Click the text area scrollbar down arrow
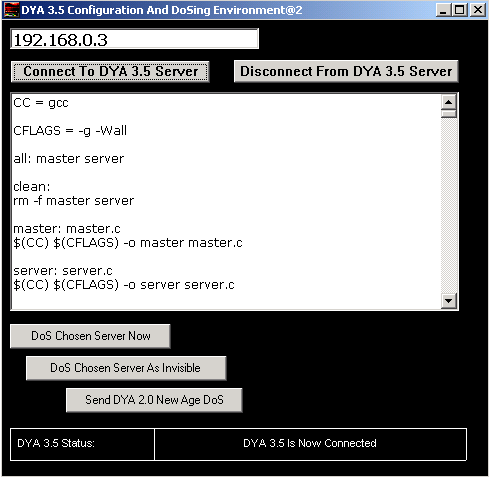Image resolution: width=489 pixels, height=477 pixels. [x=449, y=301]
